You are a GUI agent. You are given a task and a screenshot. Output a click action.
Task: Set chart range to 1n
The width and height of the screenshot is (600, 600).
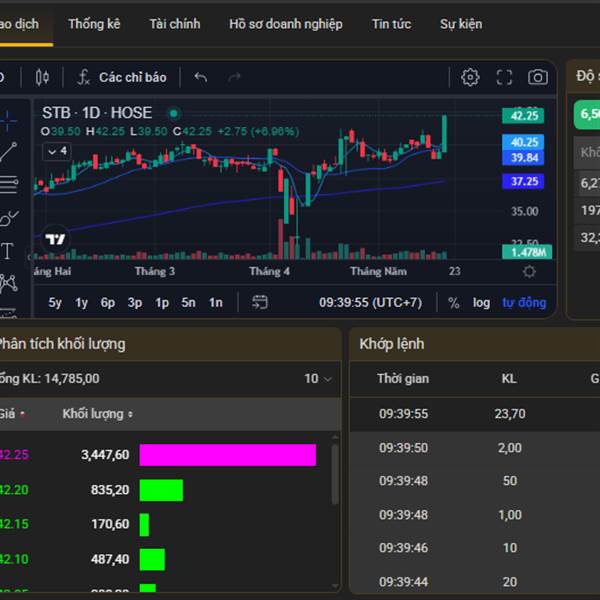pos(215,303)
